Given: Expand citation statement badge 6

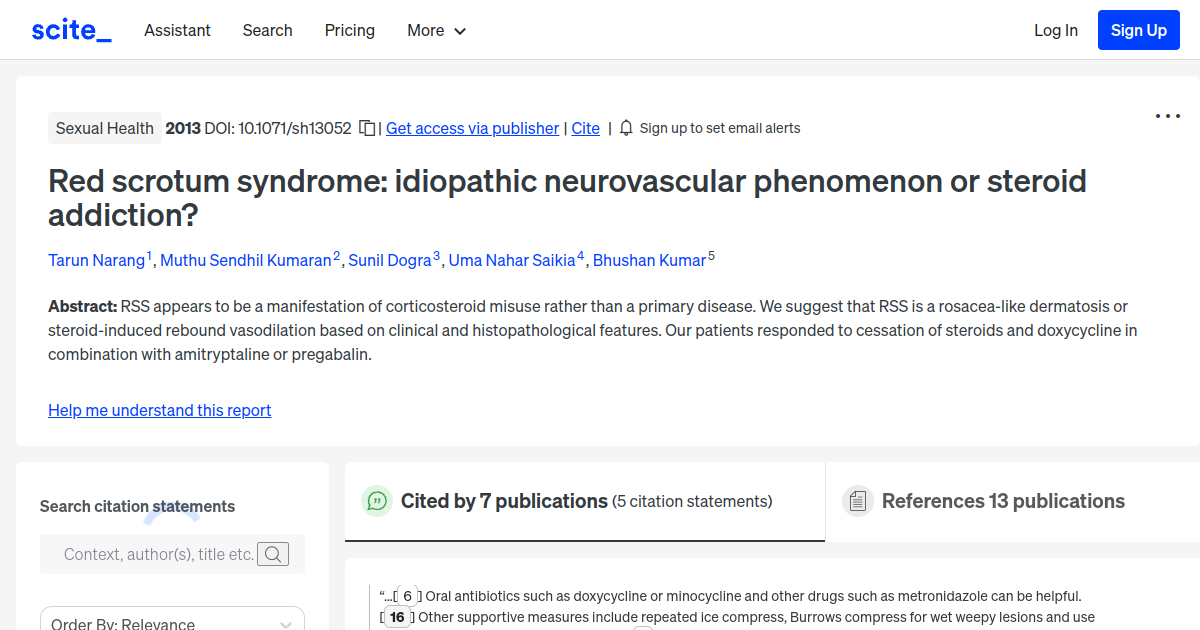Looking at the screenshot, I should (407, 596).
